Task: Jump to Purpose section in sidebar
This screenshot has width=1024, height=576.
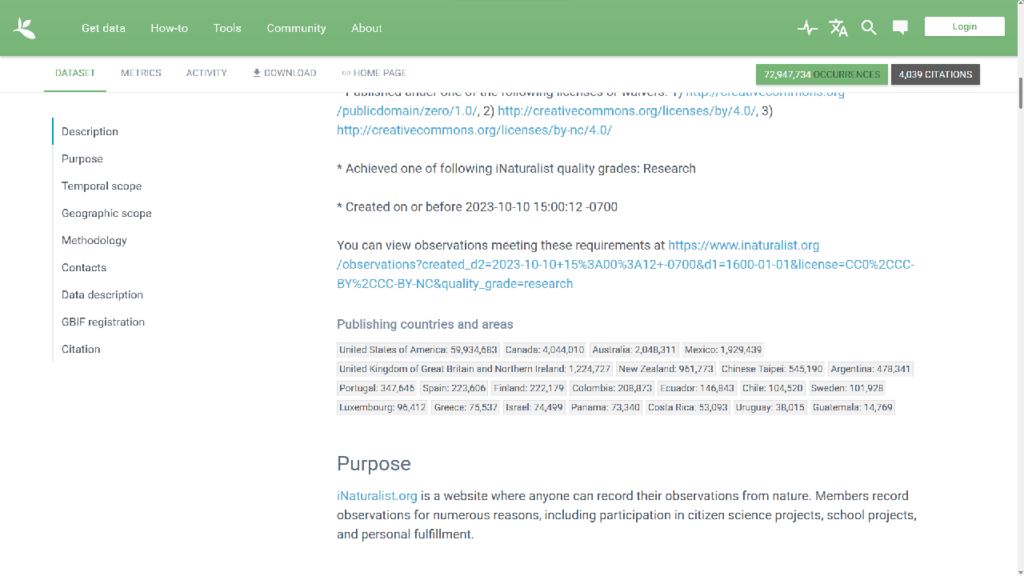Action: 82,159
